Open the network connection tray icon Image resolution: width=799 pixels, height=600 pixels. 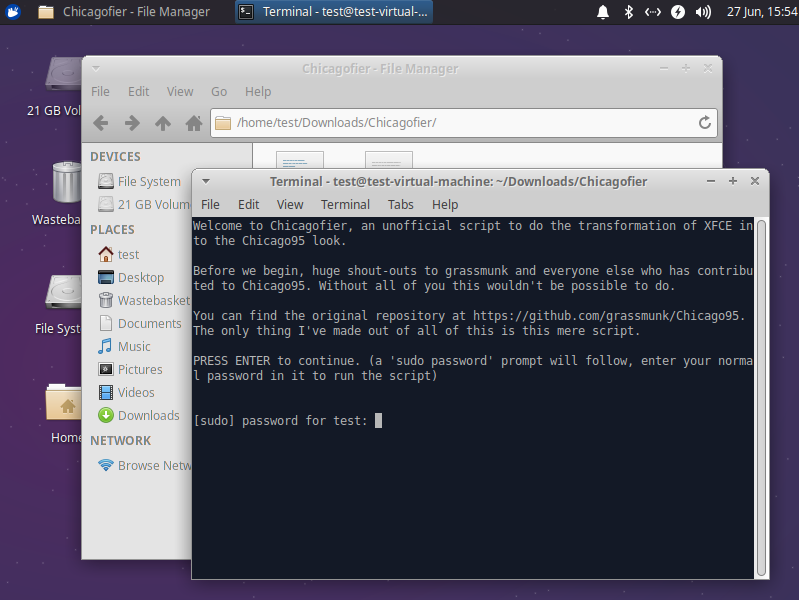653,12
